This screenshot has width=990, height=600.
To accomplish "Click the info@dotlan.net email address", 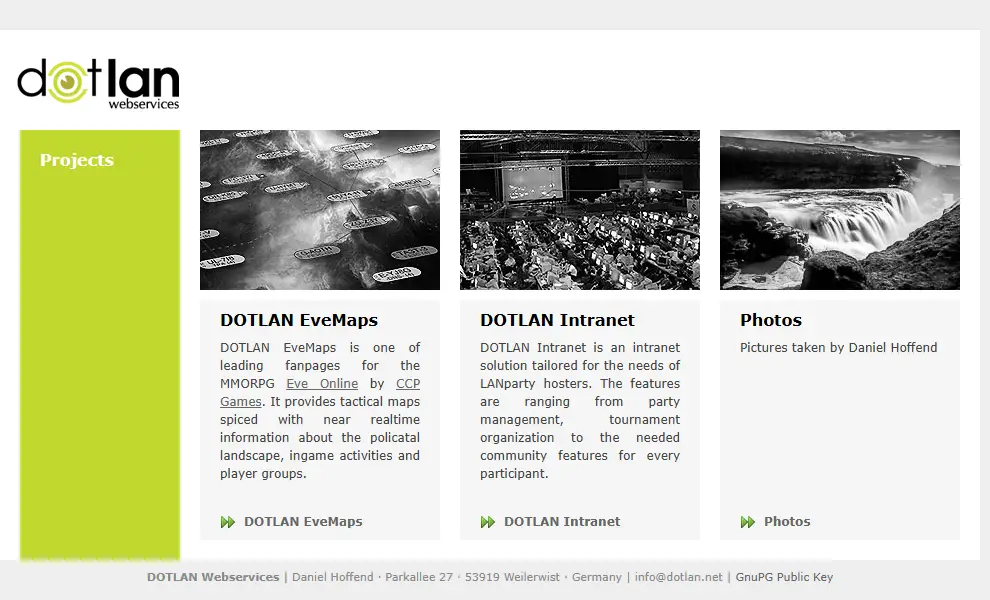I will (679, 577).
